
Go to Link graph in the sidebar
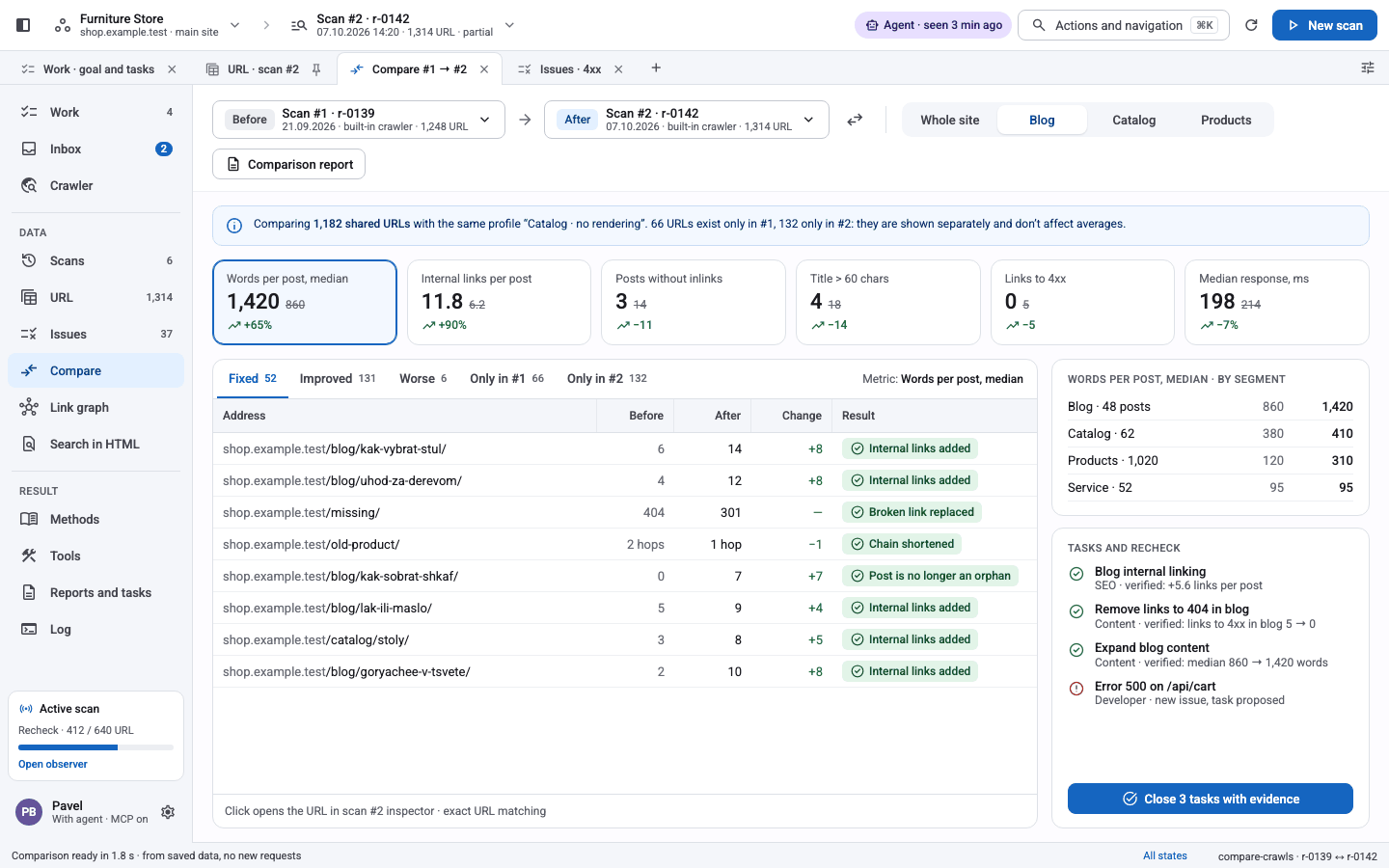(x=95, y=407)
